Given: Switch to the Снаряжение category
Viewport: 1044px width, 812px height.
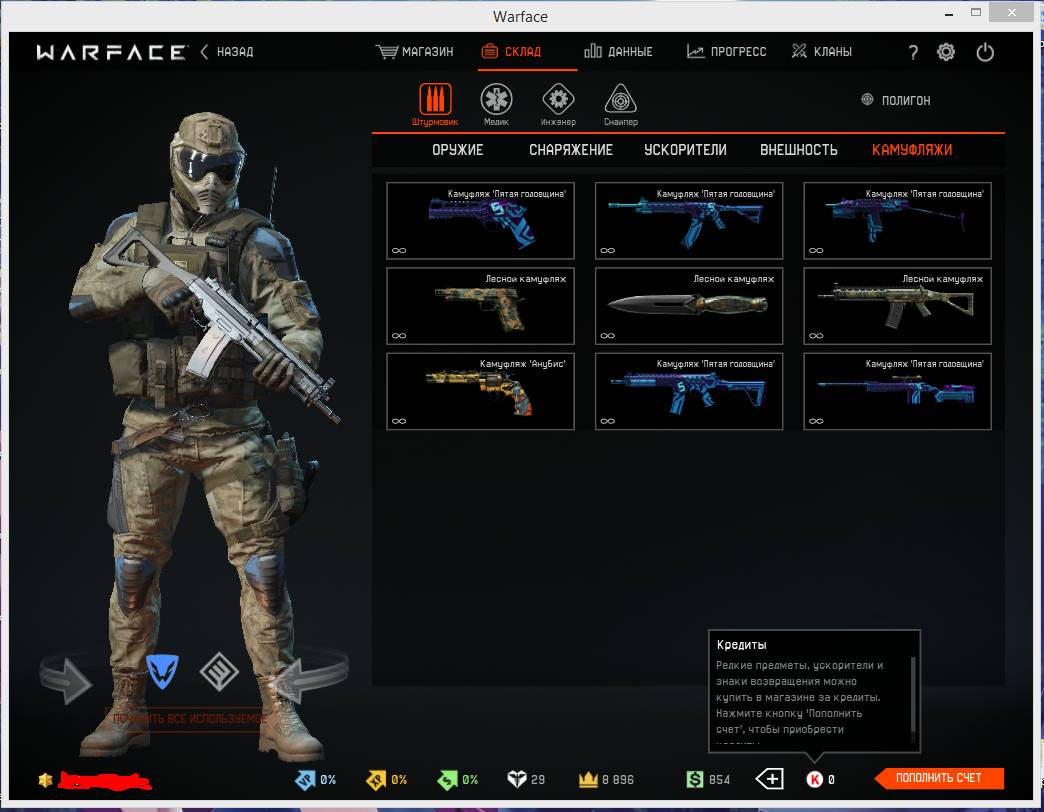Looking at the screenshot, I should pos(571,150).
